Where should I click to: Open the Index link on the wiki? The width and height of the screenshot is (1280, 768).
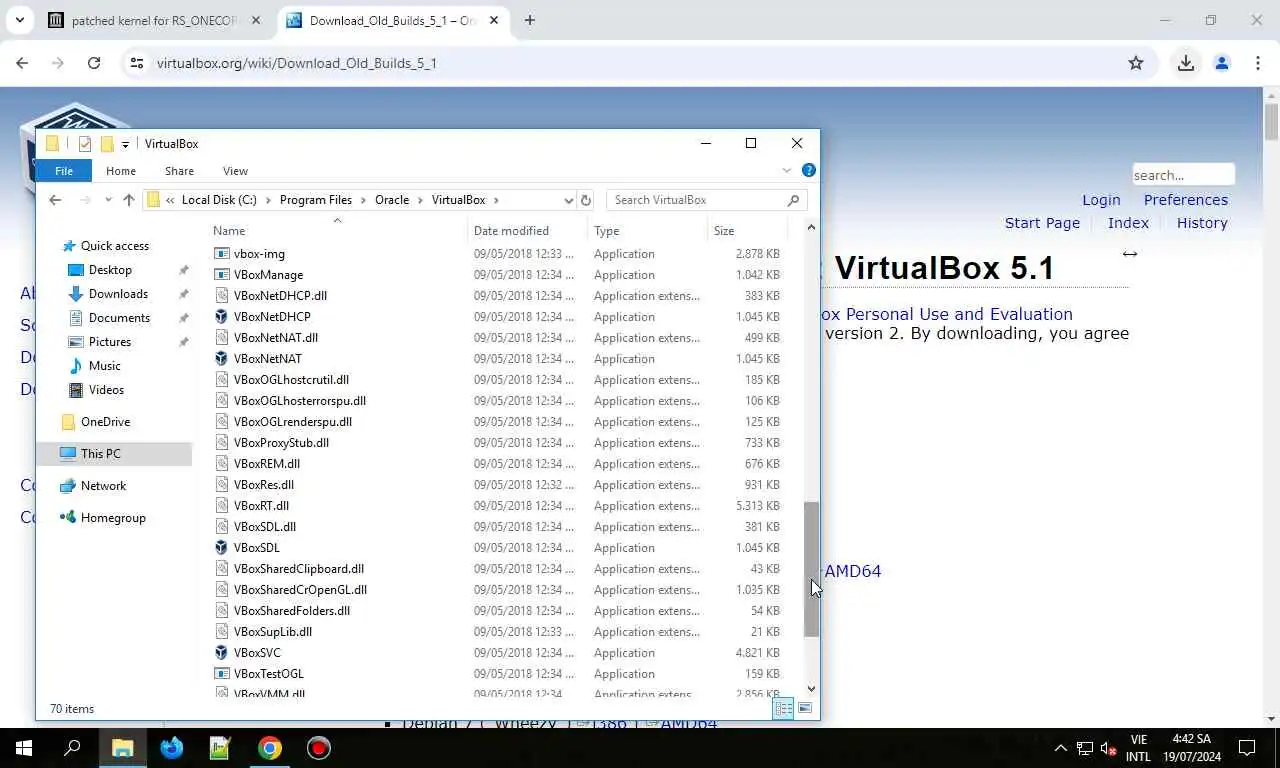[x=1128, y=223]
